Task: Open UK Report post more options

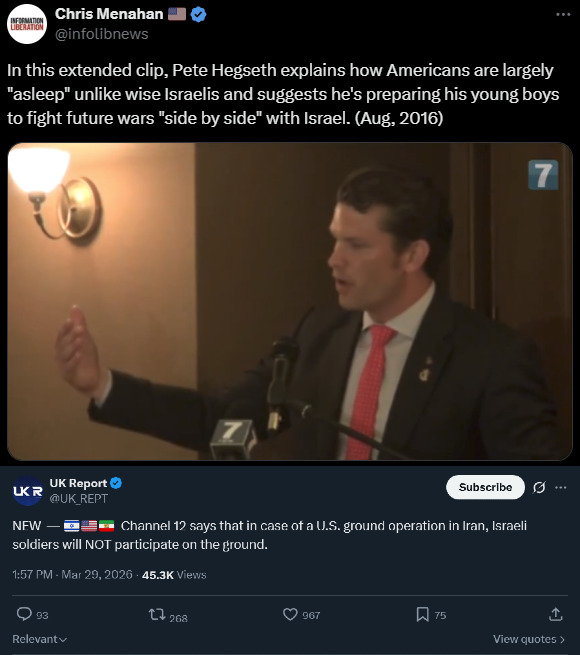Action: pyautogui.click(x=560, y=487)
